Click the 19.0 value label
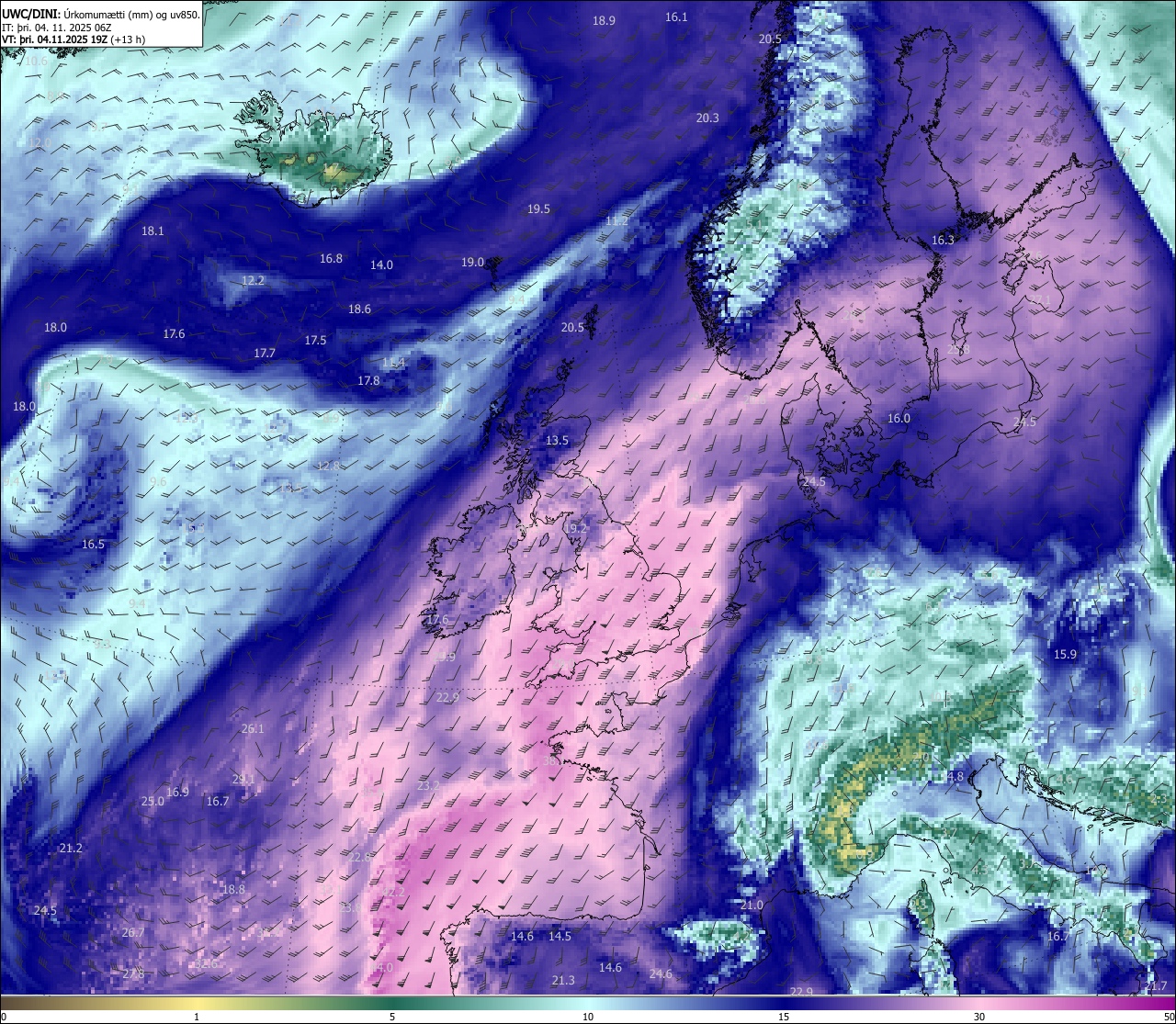1176x1024 pixels. [472, 263]
